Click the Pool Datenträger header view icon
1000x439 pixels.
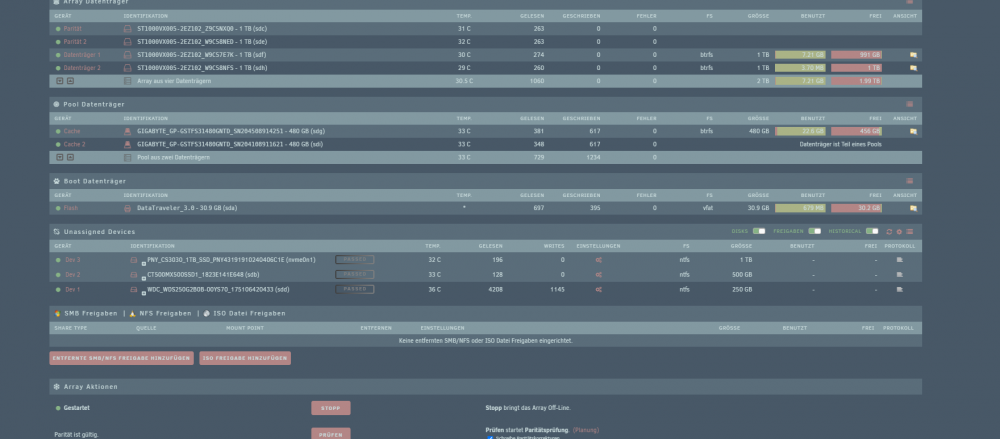click(x=909, y=104)
